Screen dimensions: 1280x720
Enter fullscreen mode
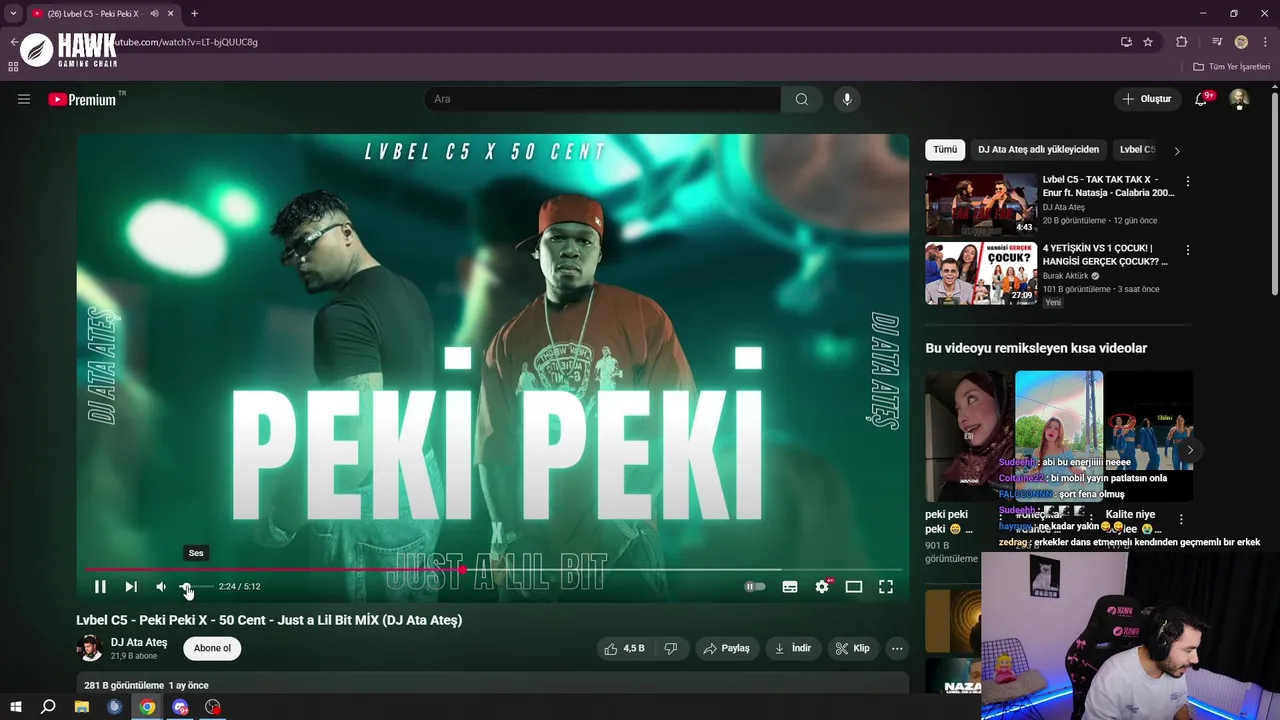point(886,587)
